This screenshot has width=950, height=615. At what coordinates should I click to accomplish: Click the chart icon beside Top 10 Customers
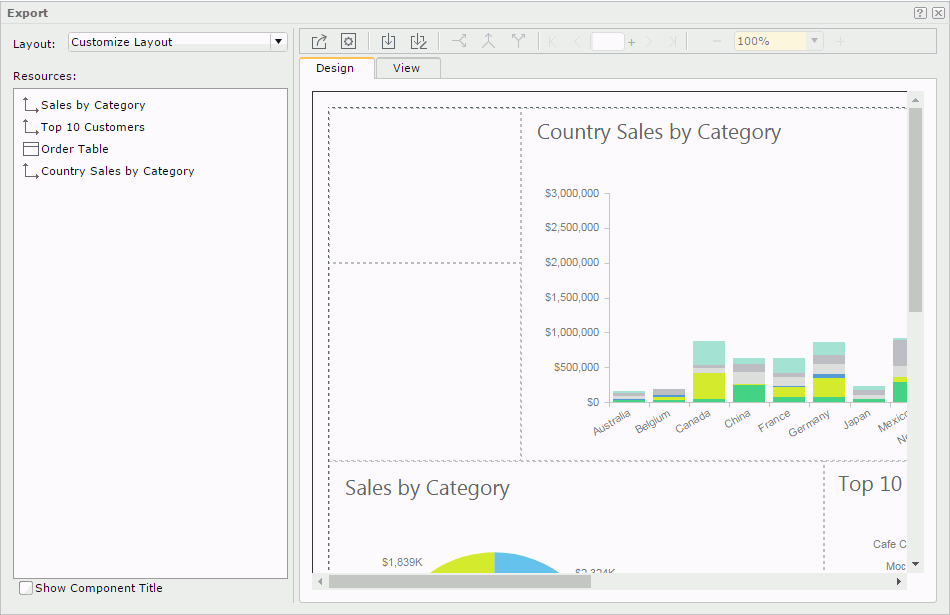point(30,127)
